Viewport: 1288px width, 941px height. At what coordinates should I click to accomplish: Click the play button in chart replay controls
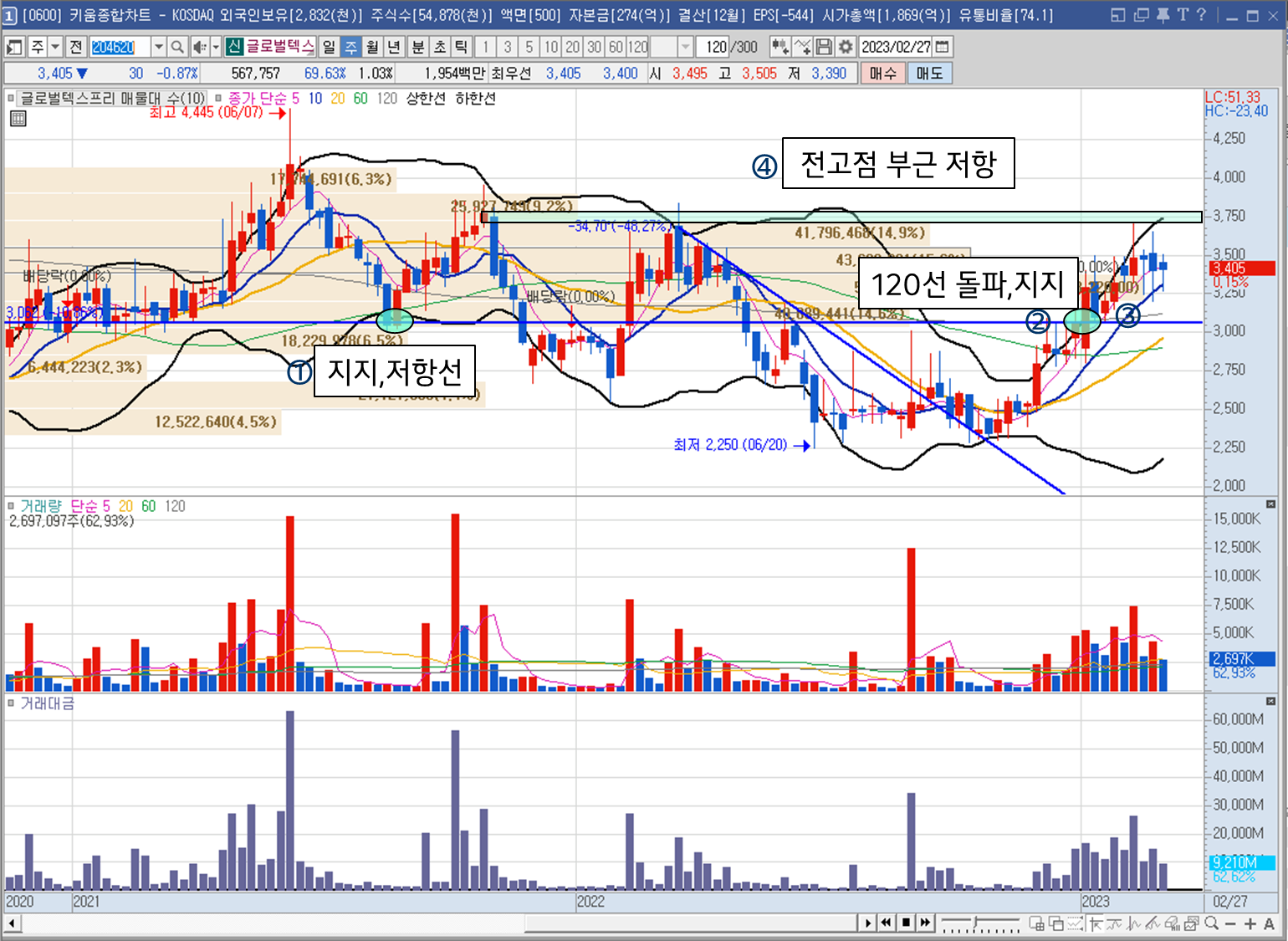click(868, 923)
